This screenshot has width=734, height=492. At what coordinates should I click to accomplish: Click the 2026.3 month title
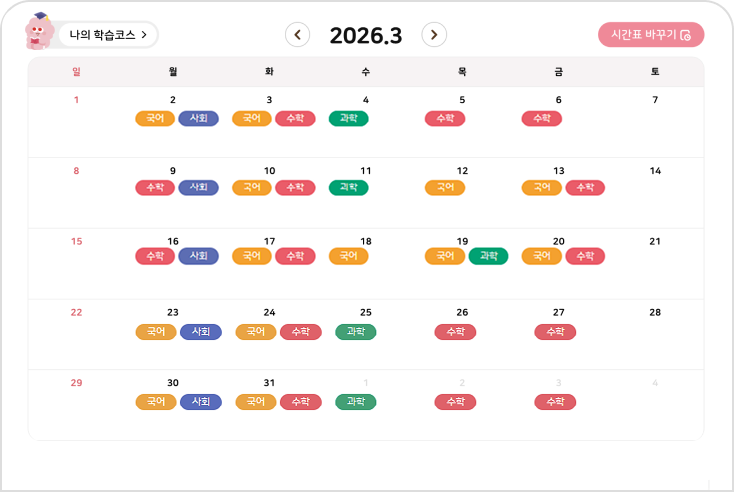tap(366, 36)
